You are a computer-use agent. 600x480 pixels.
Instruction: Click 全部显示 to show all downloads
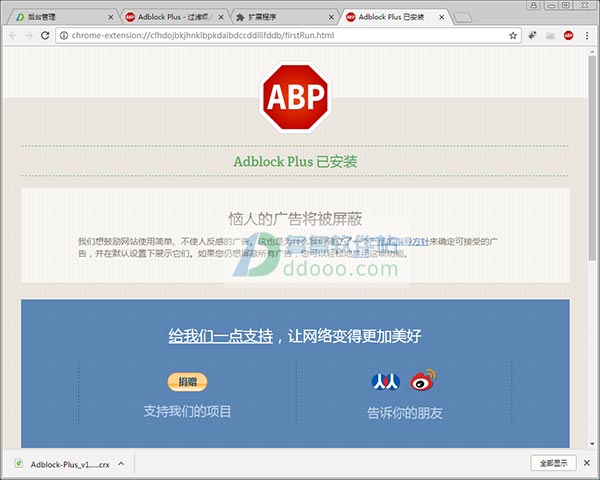click(x=553, y=463)
